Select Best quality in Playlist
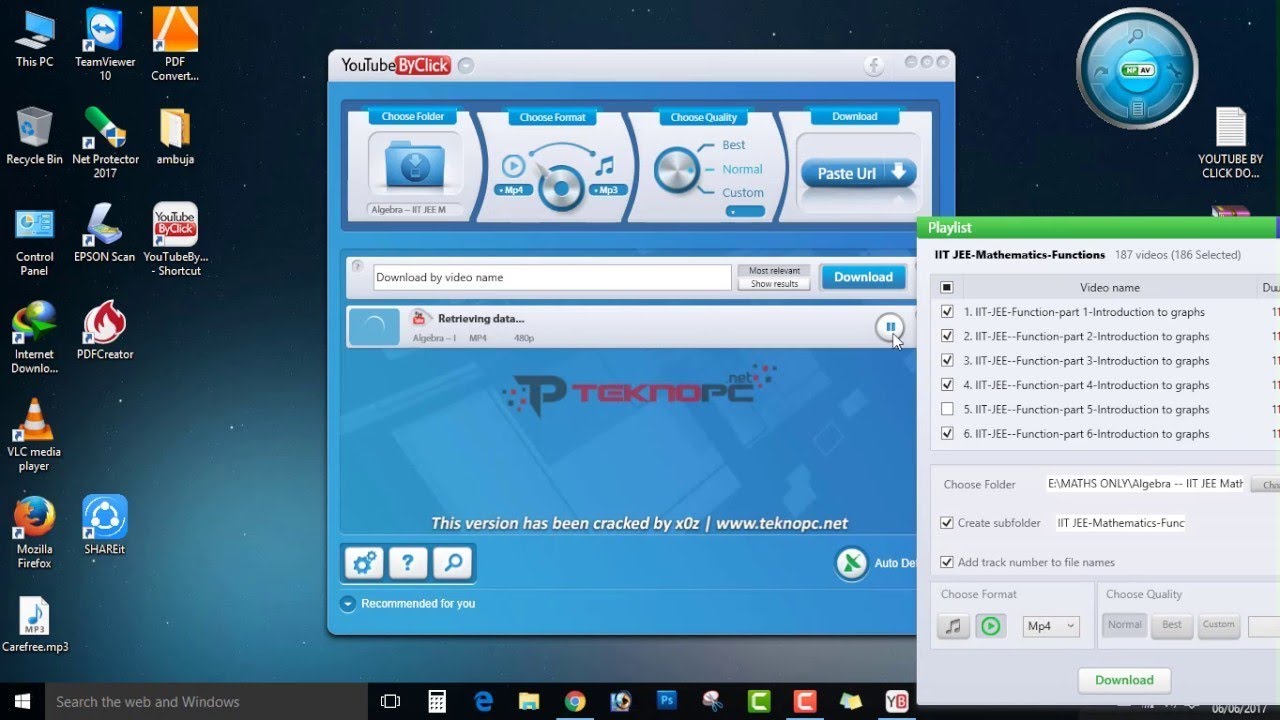The width and height of the screenshot is (1280, 720). coord(1171,625)
